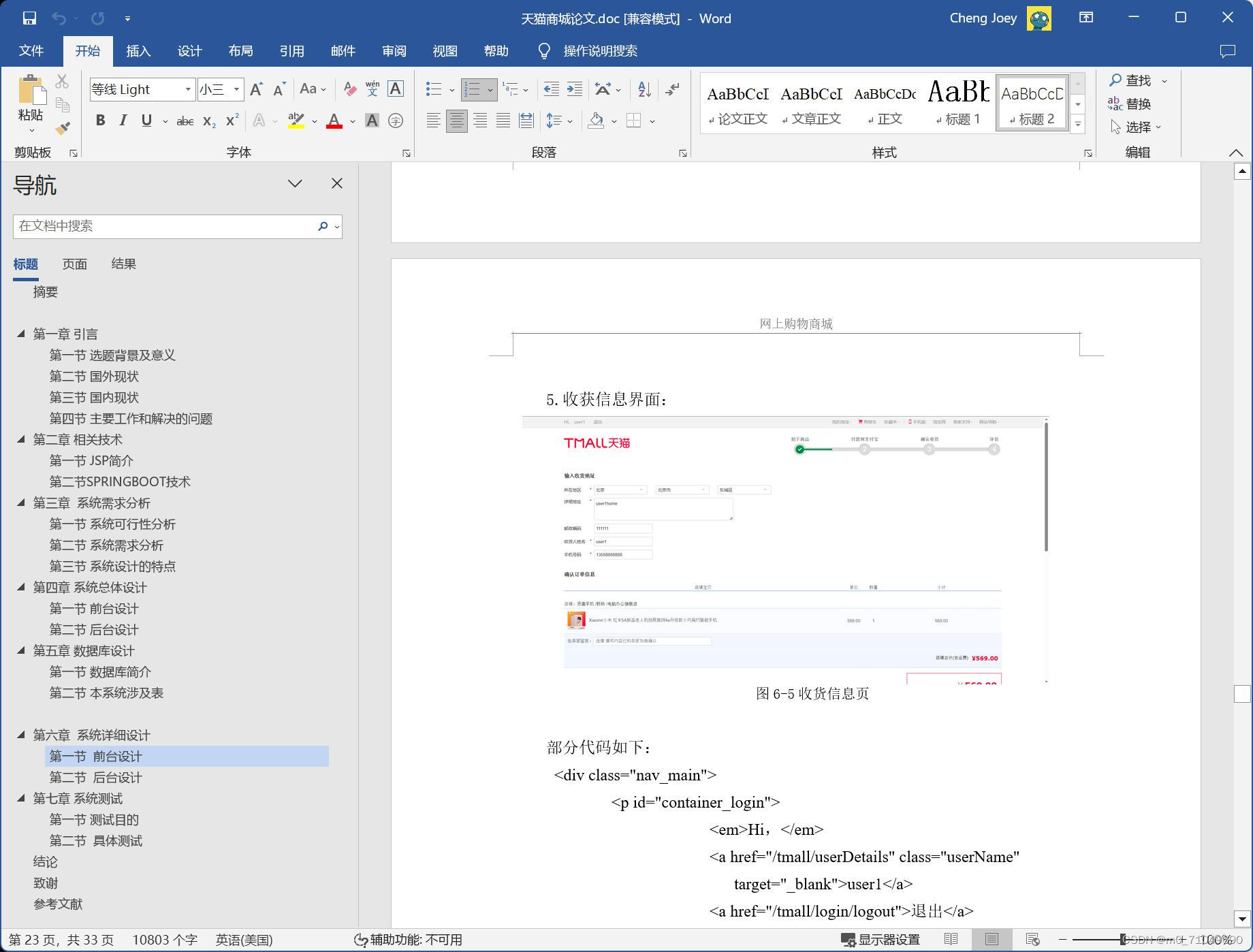This screenshot has height=952, width=1253.
Task: Toggle bold formatting
Action: [x=101, y=121]
